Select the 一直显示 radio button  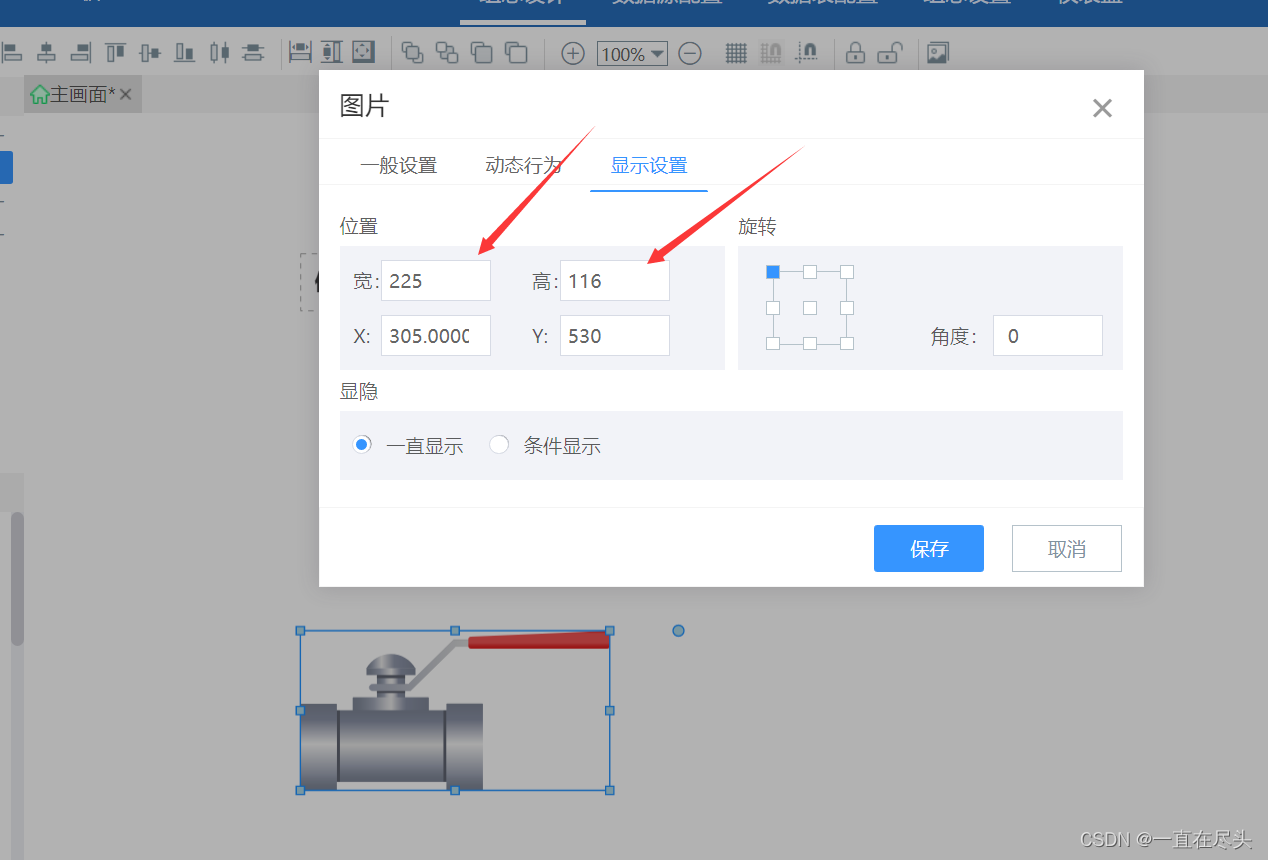pos(362,444)
